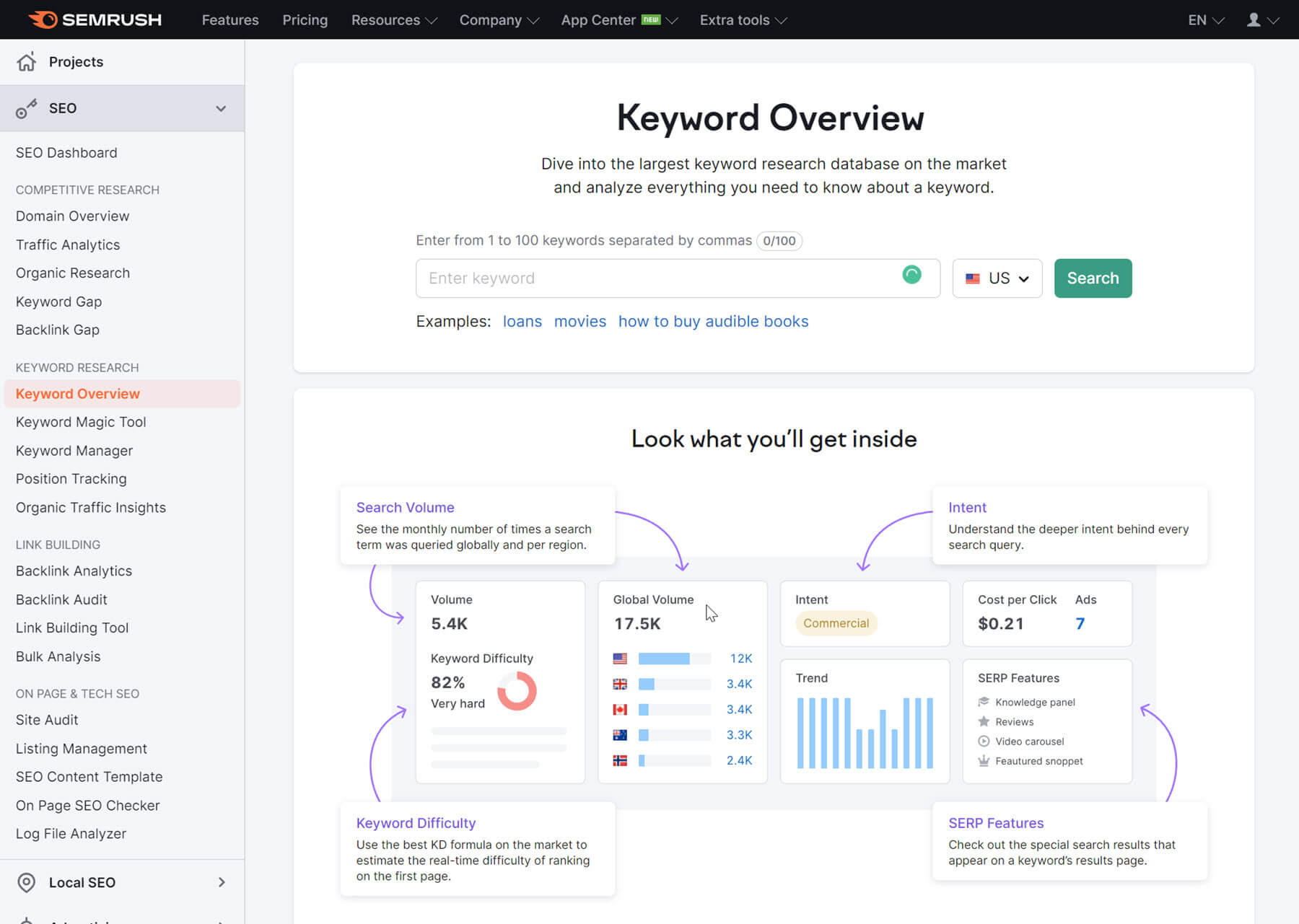Expand the Local SEO section

click(x=222, y=882)
